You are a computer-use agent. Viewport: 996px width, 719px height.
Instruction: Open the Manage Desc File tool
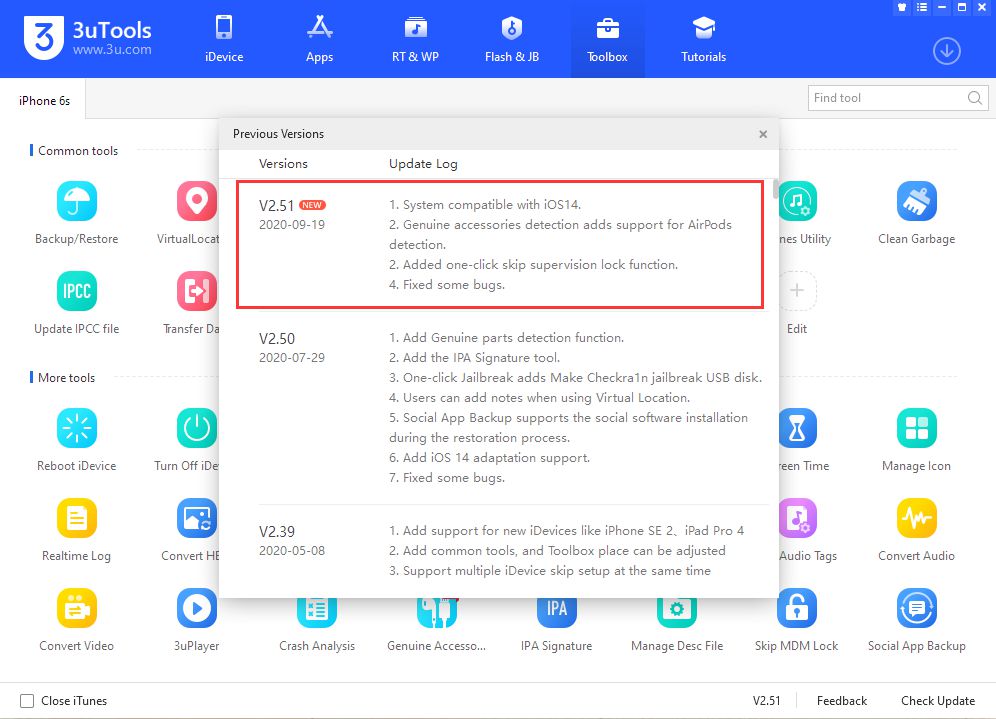(676, 613)
